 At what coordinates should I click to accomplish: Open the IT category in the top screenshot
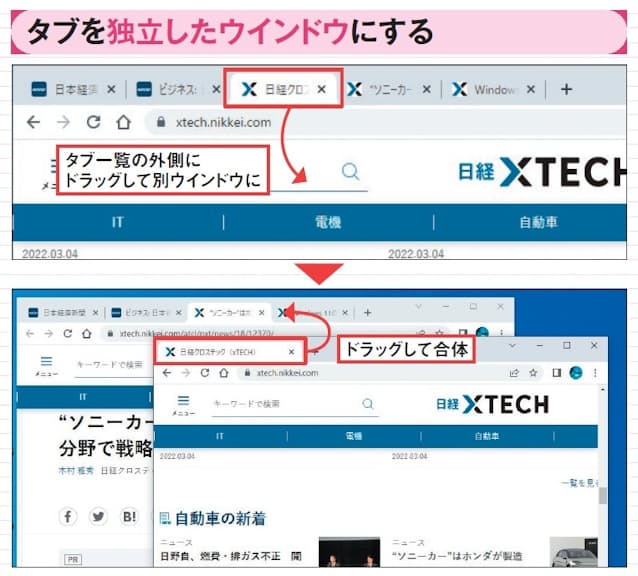click(118, 222)
